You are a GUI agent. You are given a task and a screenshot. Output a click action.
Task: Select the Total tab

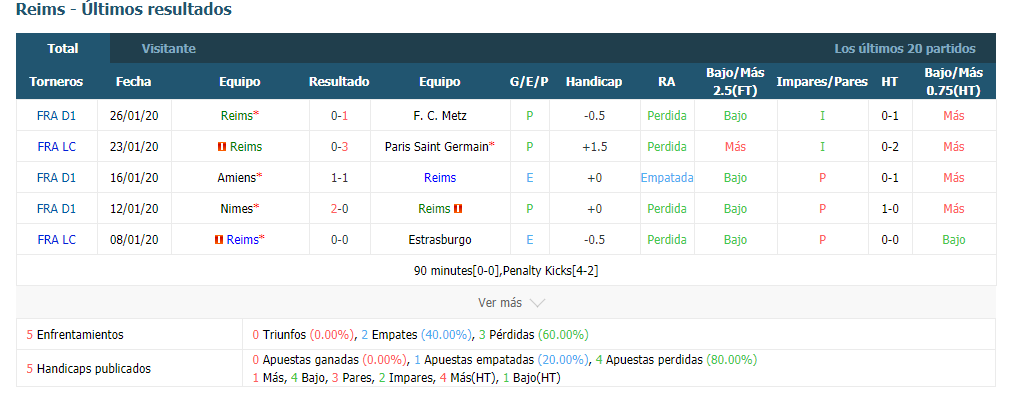click(63, 49)
